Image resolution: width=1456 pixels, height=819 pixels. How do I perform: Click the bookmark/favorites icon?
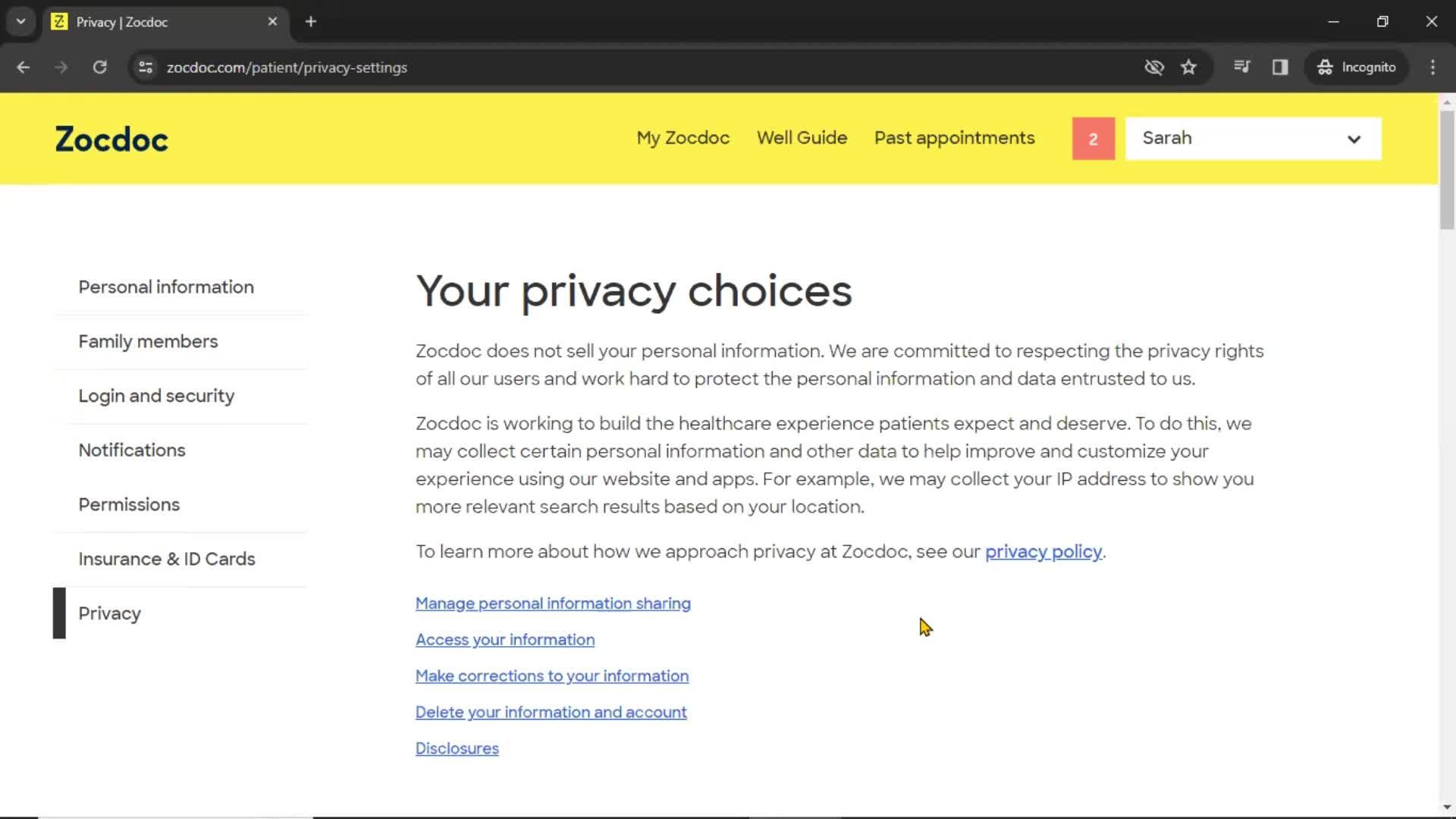click(1188, 67)
